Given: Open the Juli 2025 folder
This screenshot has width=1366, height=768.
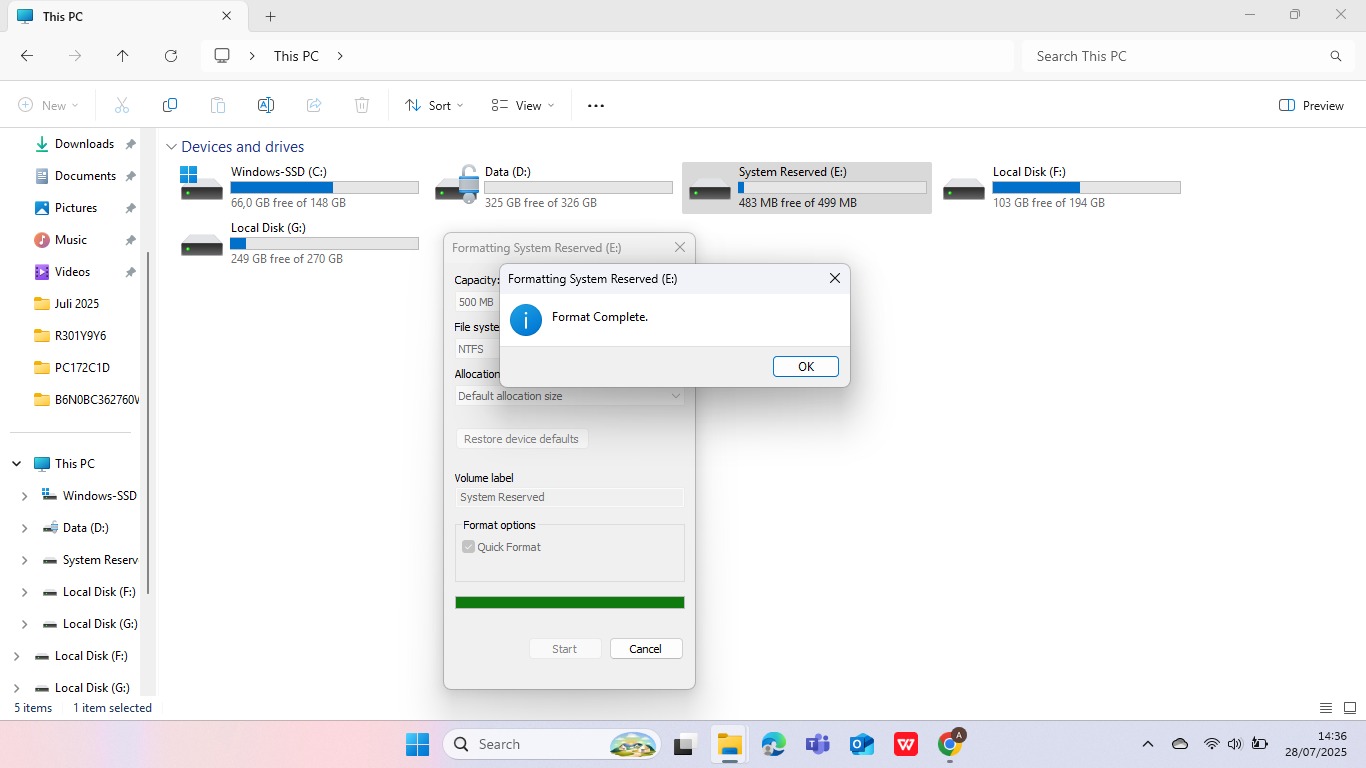Looking at the screenshot, I should (x=76, y=304).
